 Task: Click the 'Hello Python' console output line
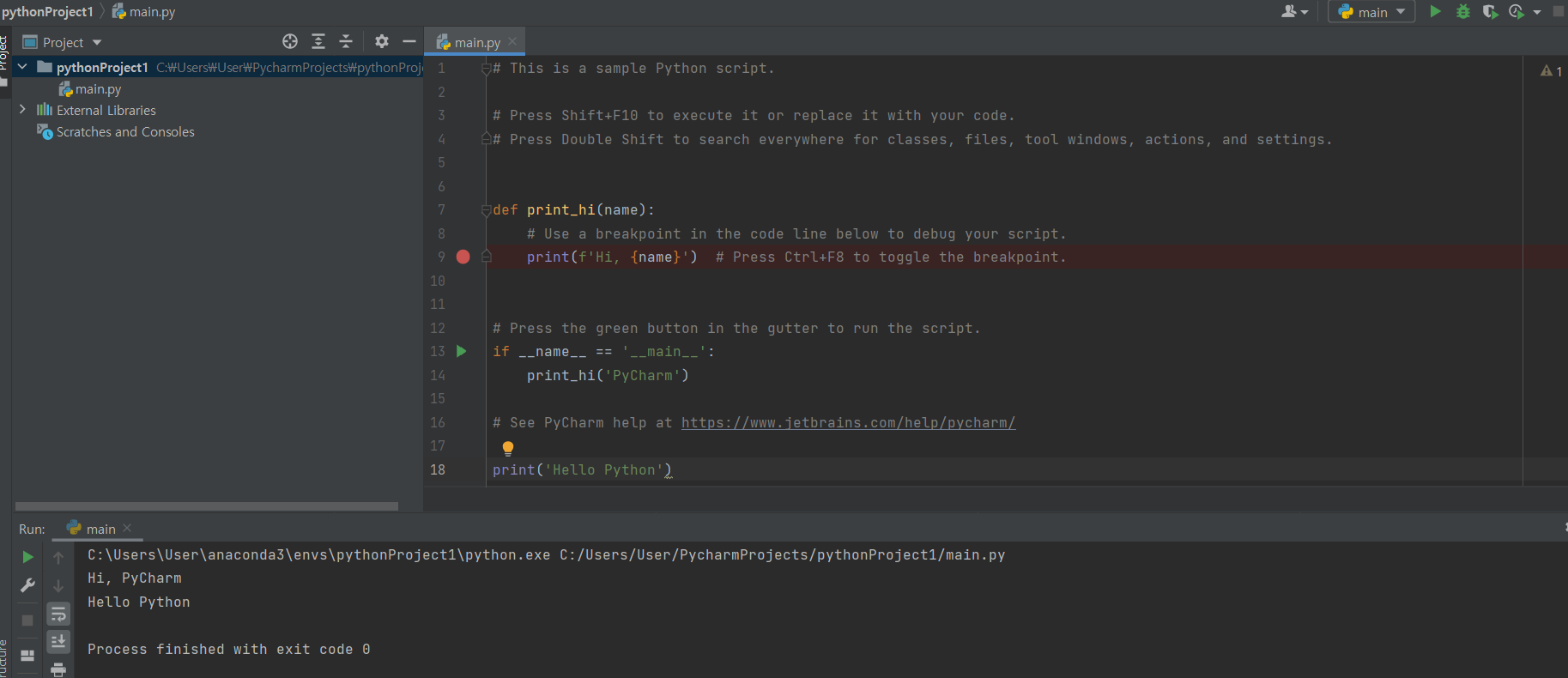click(138, 602)
